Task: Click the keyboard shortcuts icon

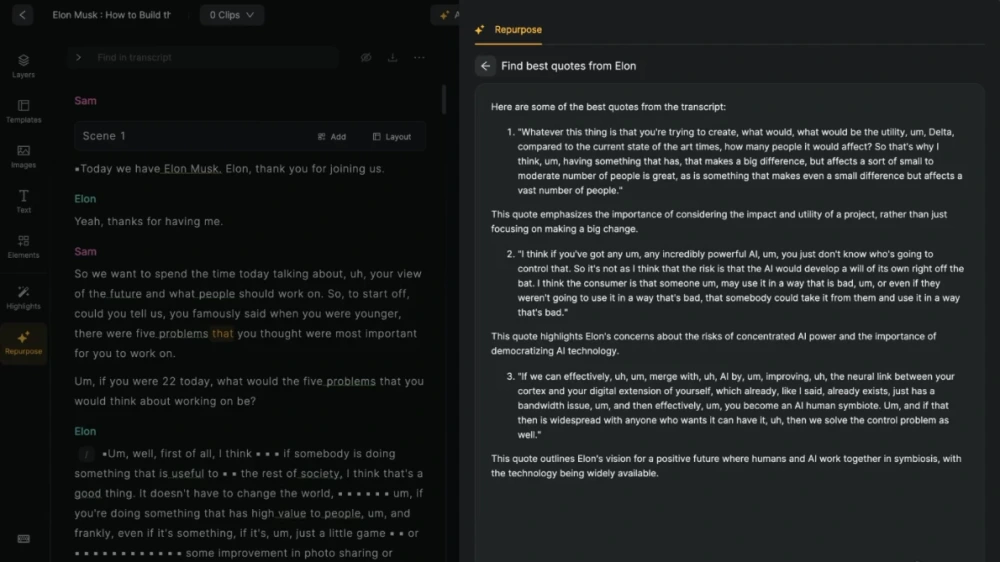Action: [23, 538]
